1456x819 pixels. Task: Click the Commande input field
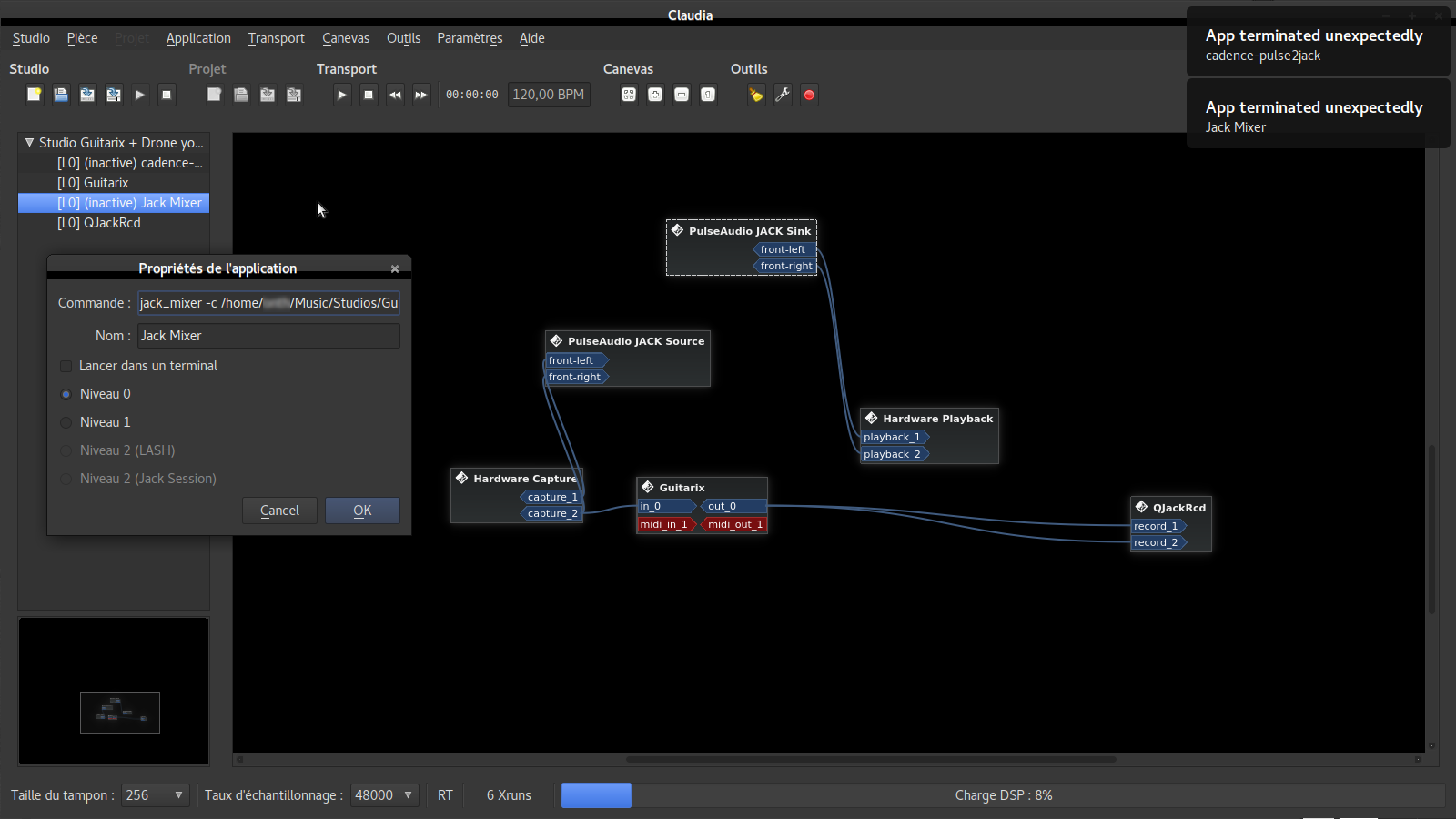click(x=268, y=303)
